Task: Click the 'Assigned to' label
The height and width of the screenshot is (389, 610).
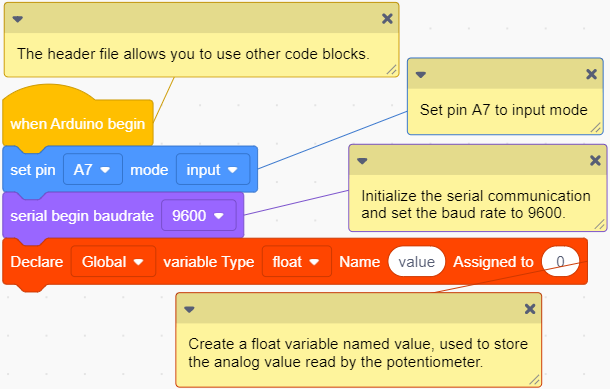Action: pos(493,262)
